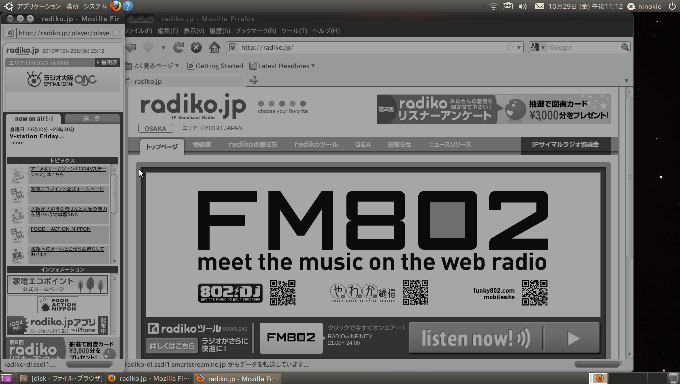Open the Q&A tab
Screen dimensions: 680x384
click(x=363, y=144)
